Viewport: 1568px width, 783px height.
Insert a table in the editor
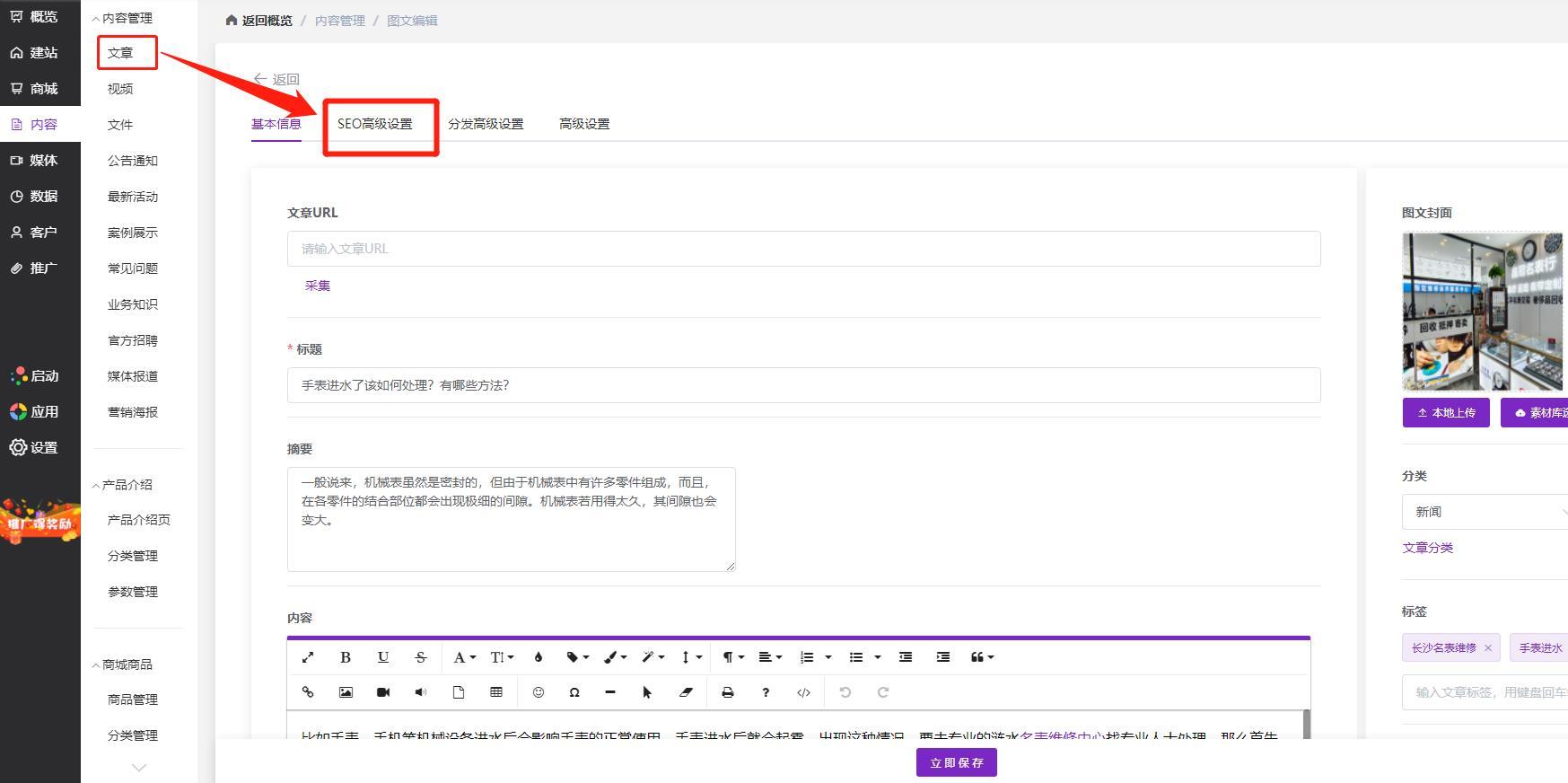[x=496, y=692]
